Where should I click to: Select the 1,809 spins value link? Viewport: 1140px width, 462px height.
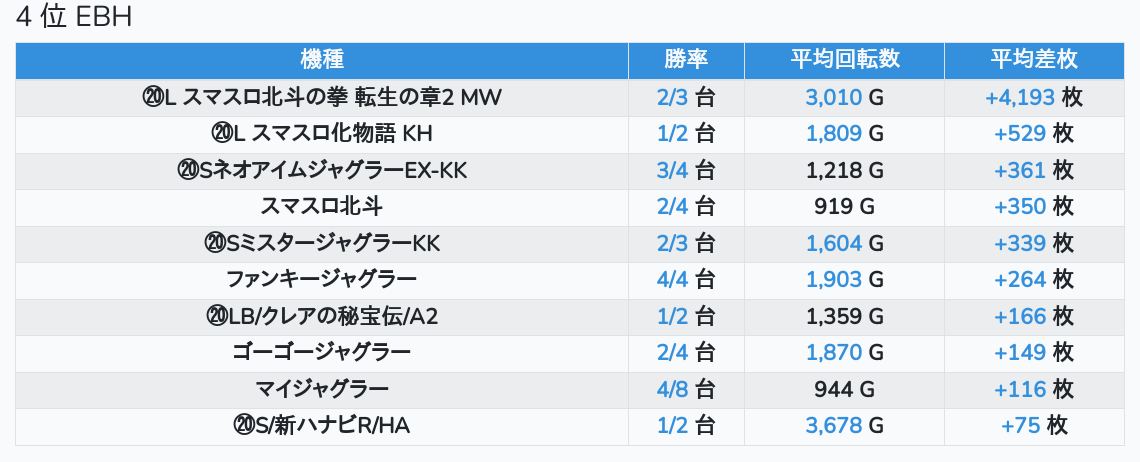[x=833, y=134]
